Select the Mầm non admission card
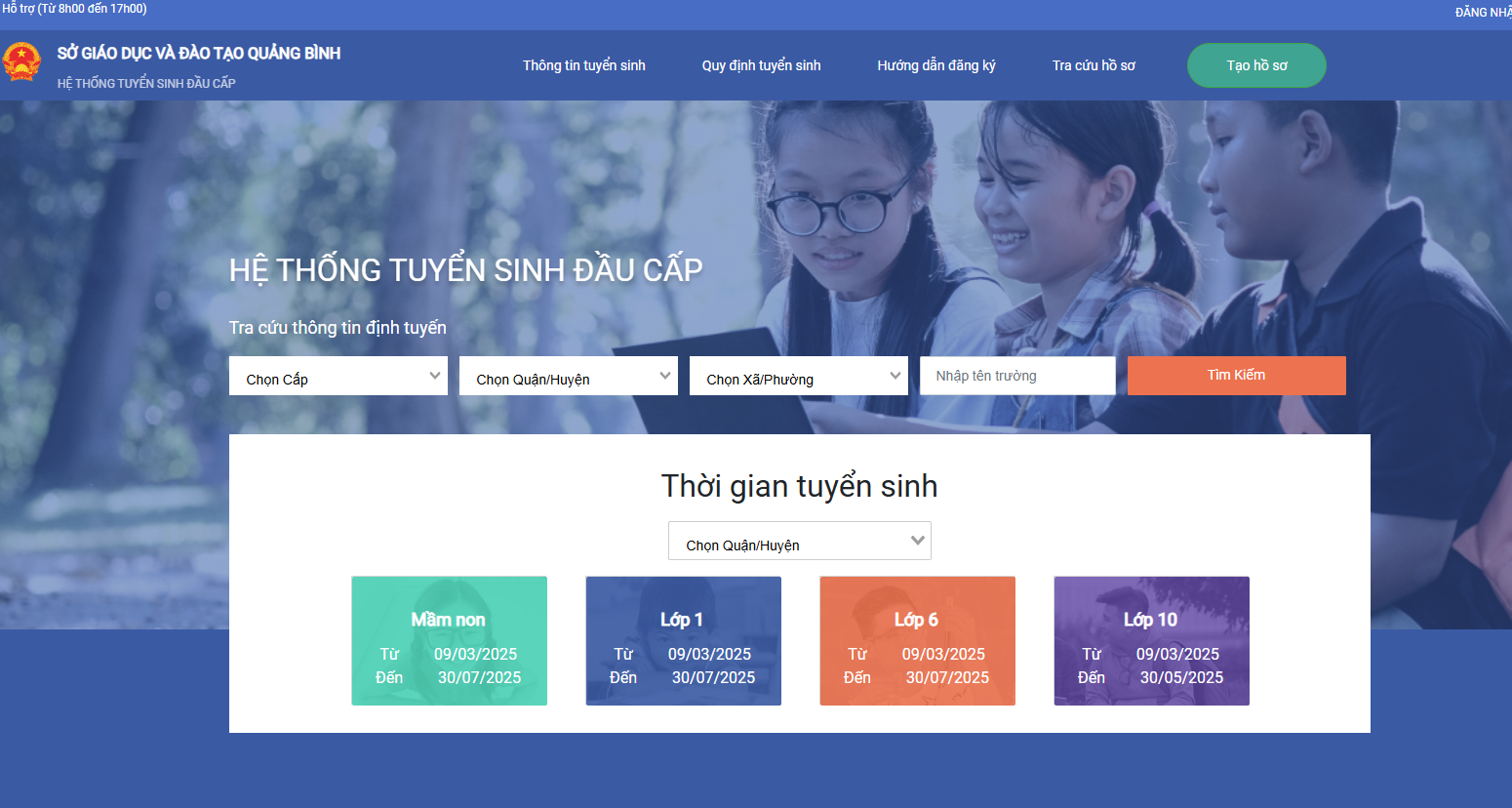Image resolution: width=1512 pixels, height=808 pixels. (449, 641)
